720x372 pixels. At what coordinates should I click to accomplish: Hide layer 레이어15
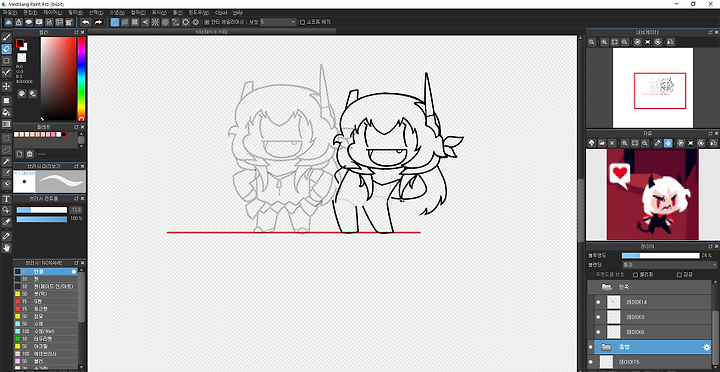[x=591, y=362]
